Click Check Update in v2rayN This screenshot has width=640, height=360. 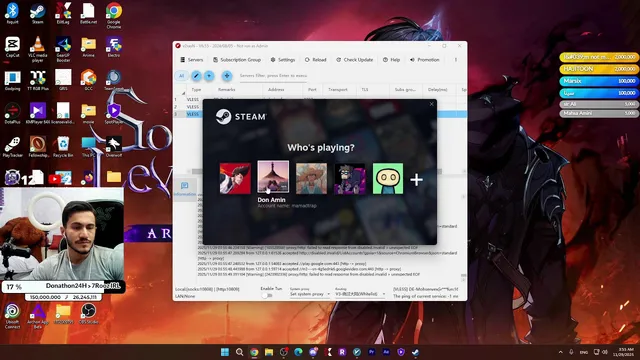355,60
